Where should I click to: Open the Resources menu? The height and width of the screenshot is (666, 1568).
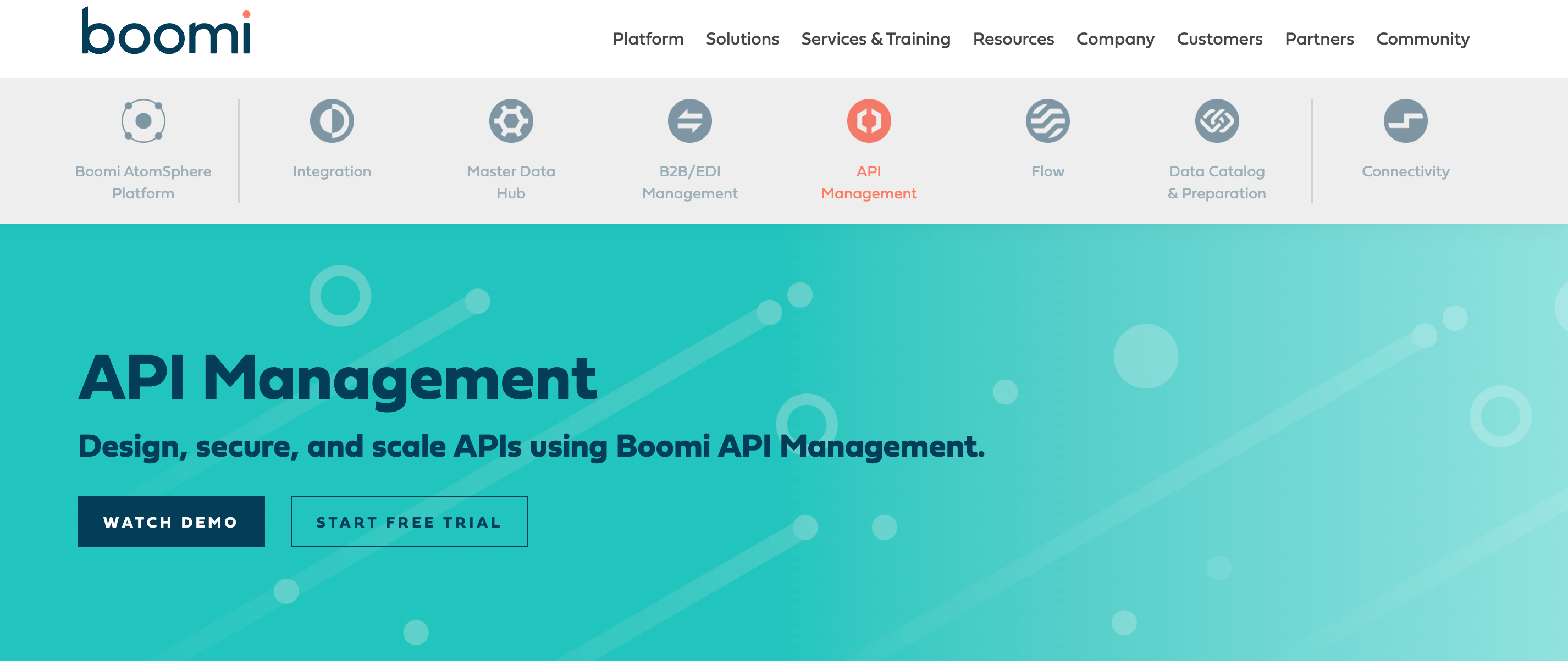(x=1013, y=39)
